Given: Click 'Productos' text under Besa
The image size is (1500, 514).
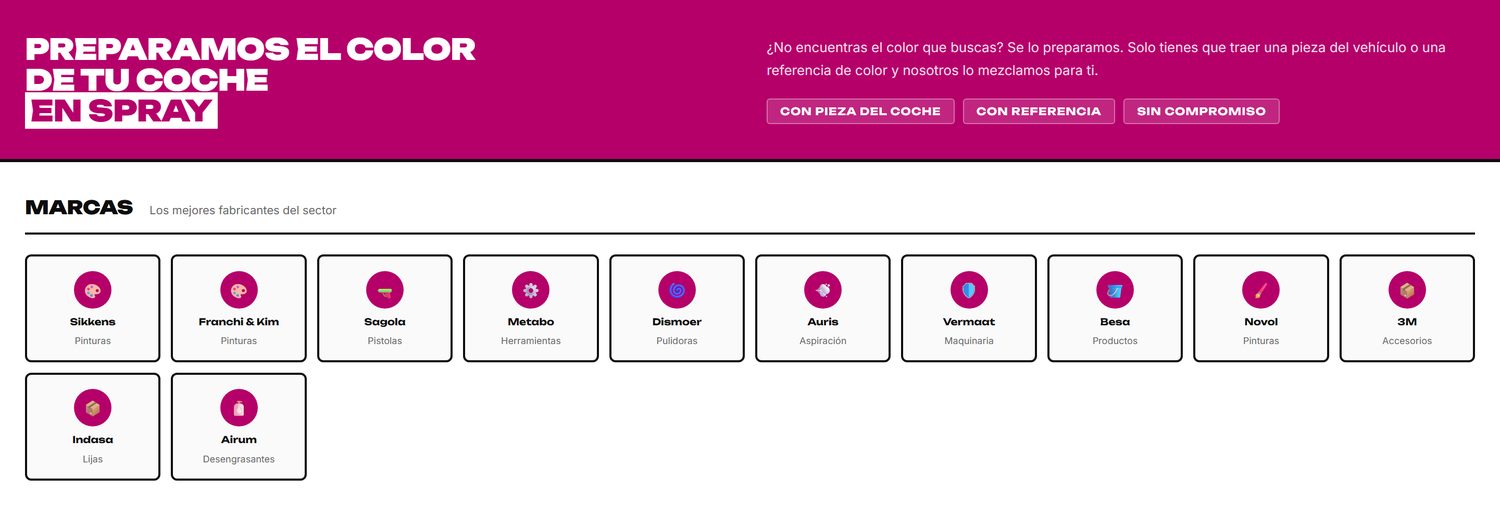Looking at the screenshot, I should 1115,341.
